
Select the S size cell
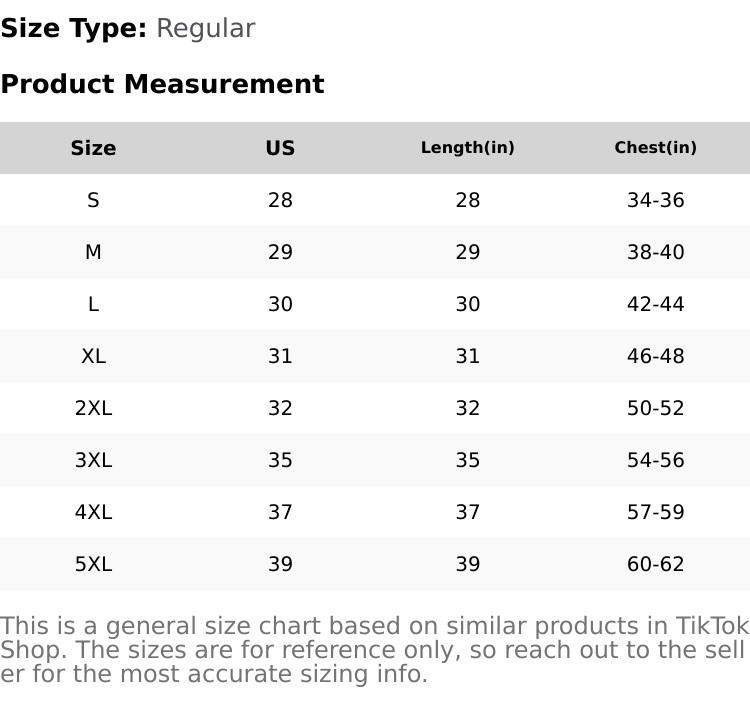93,200
